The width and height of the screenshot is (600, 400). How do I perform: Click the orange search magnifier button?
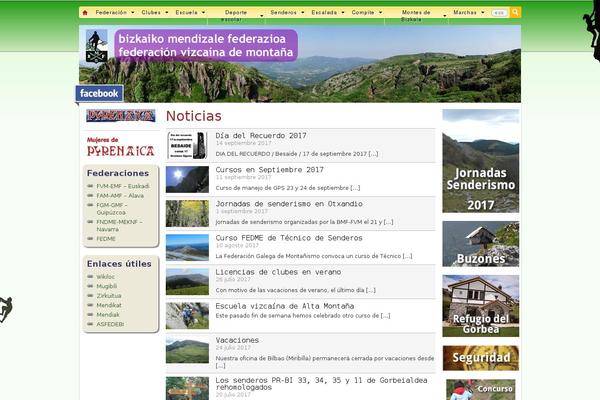click(515, 12)
